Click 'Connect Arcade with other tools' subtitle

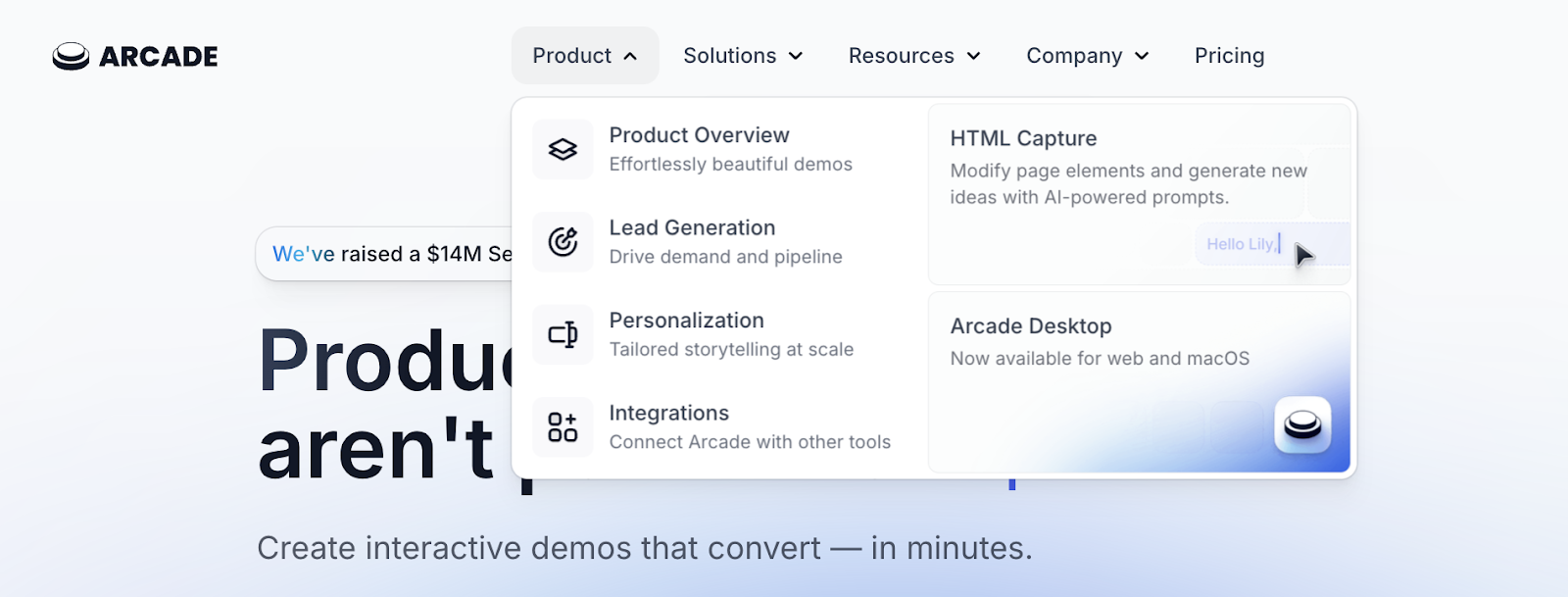coord(750,442)
